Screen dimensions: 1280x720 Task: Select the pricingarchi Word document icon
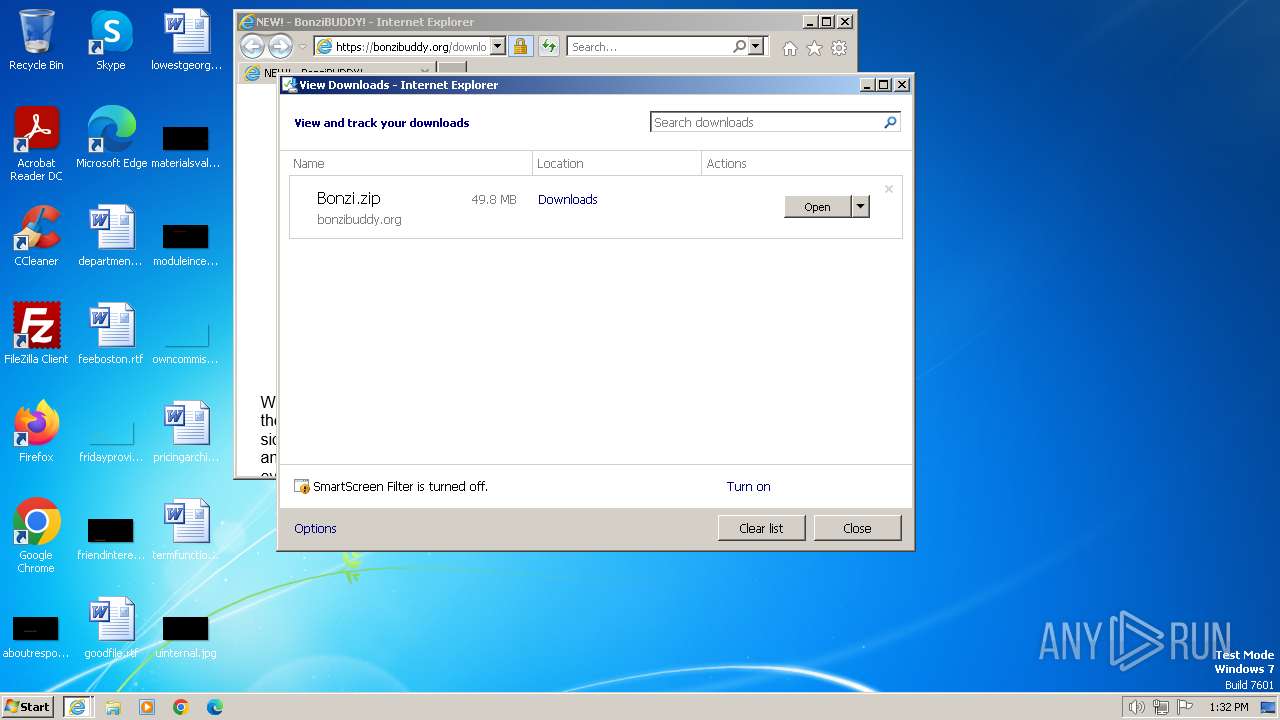coord(186,432)
